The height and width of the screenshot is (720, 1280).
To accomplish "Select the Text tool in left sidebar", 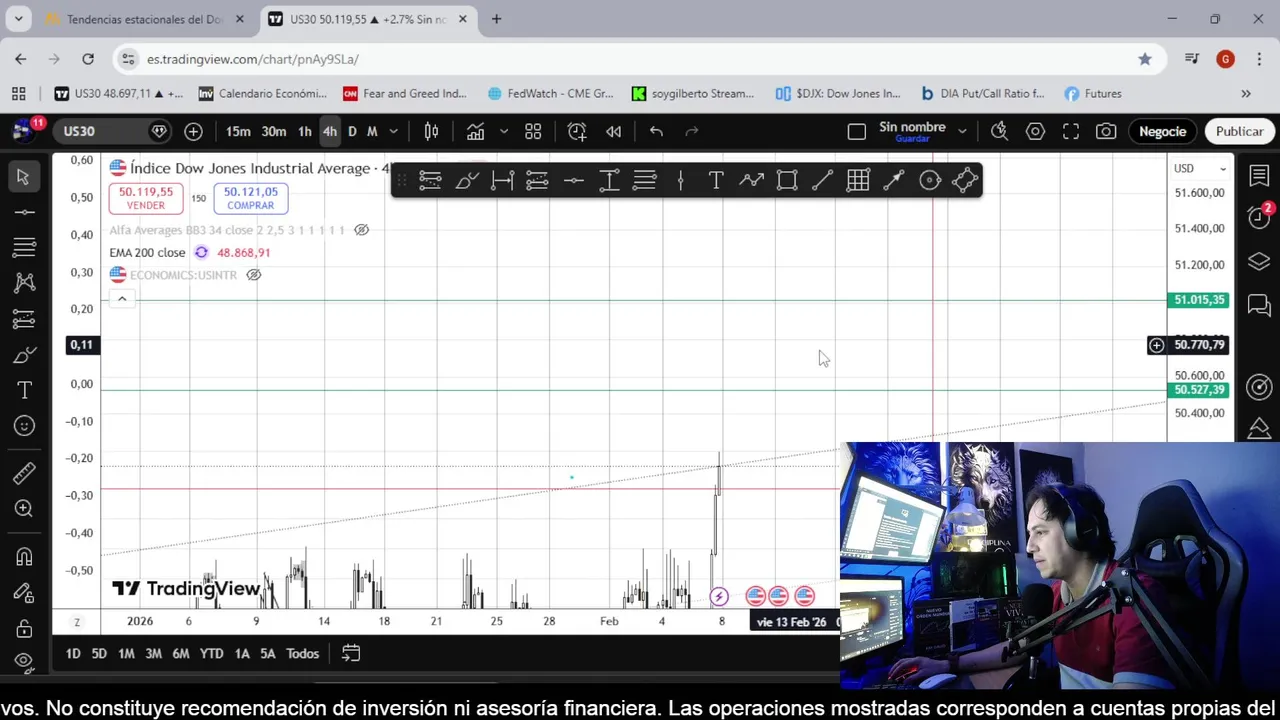I will [x=24, y=390].
